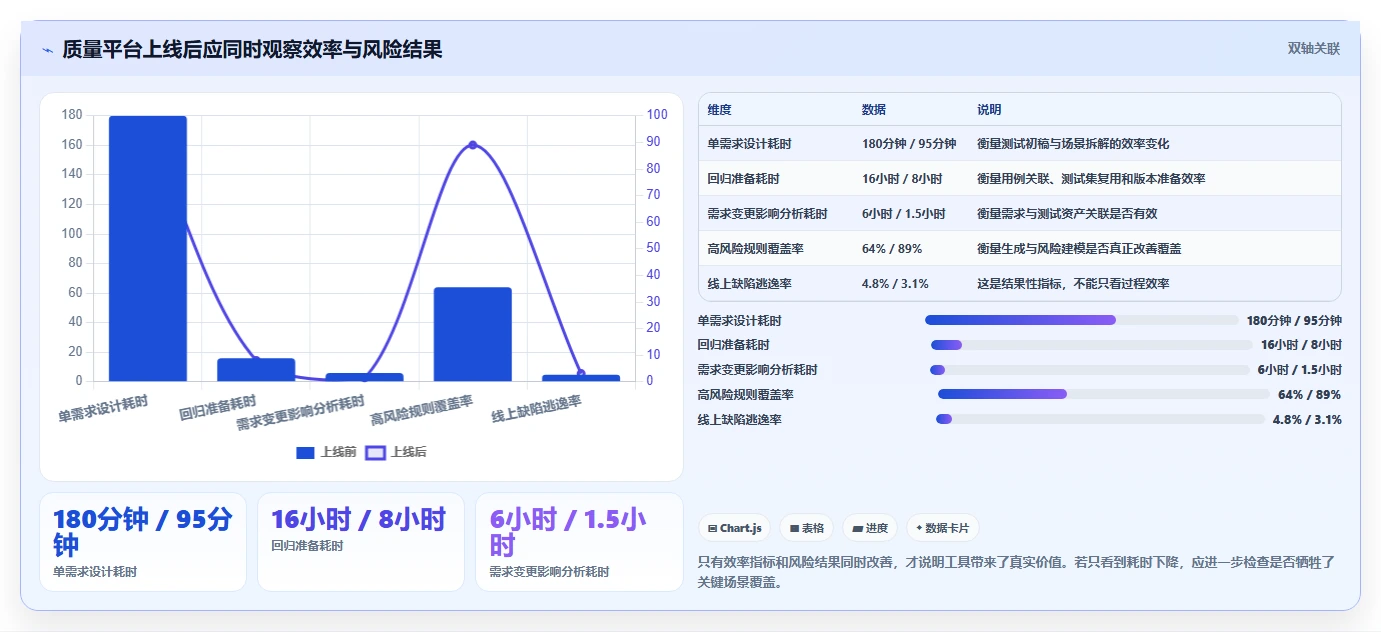Click the 180分钟 / 95分钟 data card
The height and width of the screenshot is (632, 1381).
(x=143, y=542)
